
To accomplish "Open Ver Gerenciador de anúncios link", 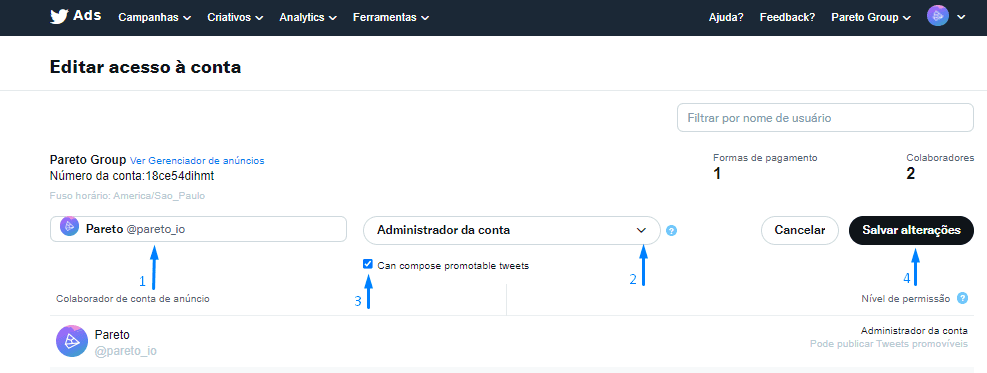I will pos(197,160).
